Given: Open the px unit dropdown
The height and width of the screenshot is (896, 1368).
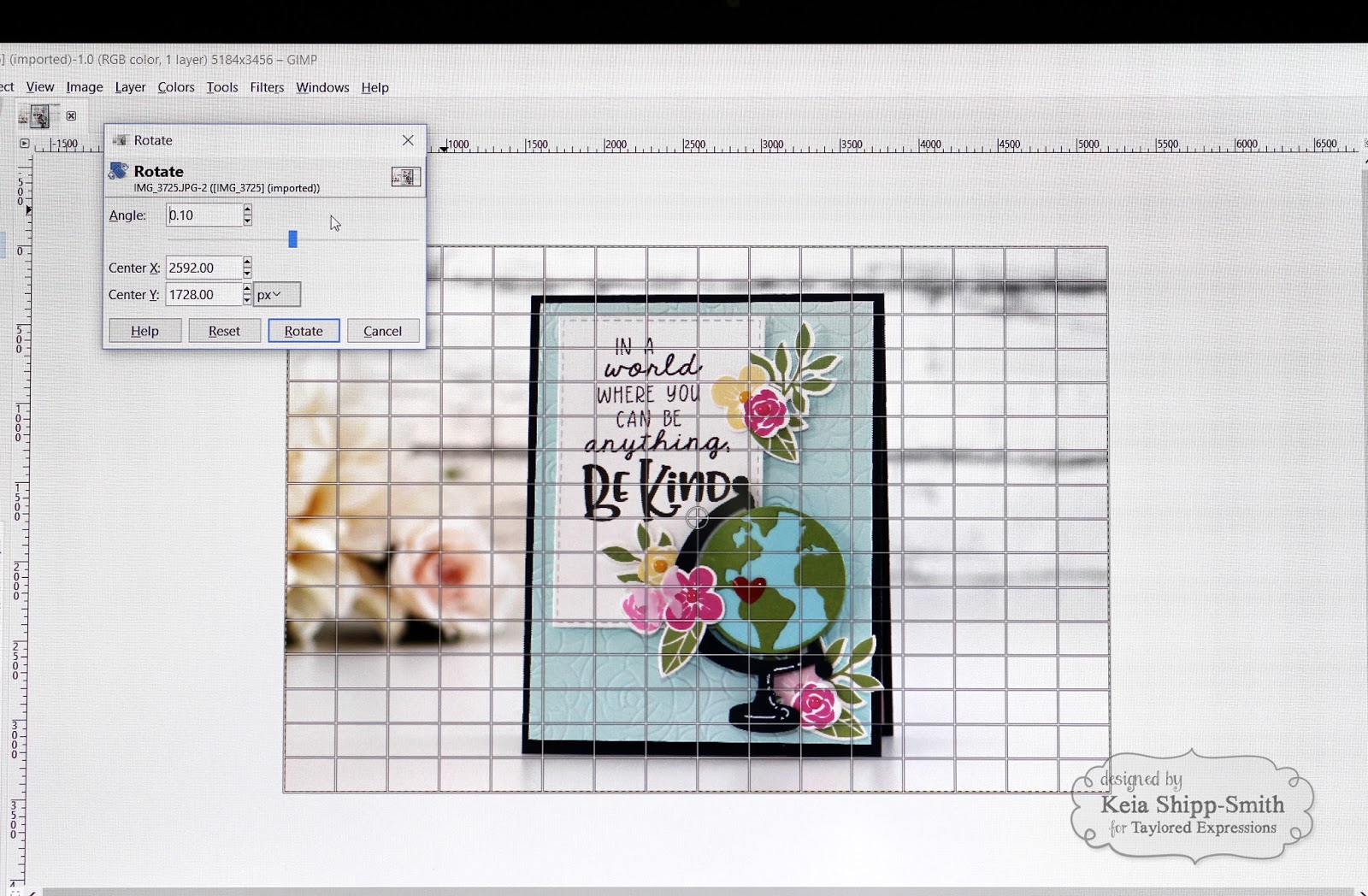Looking at the screenshot, I should click(x=278, y=294).
